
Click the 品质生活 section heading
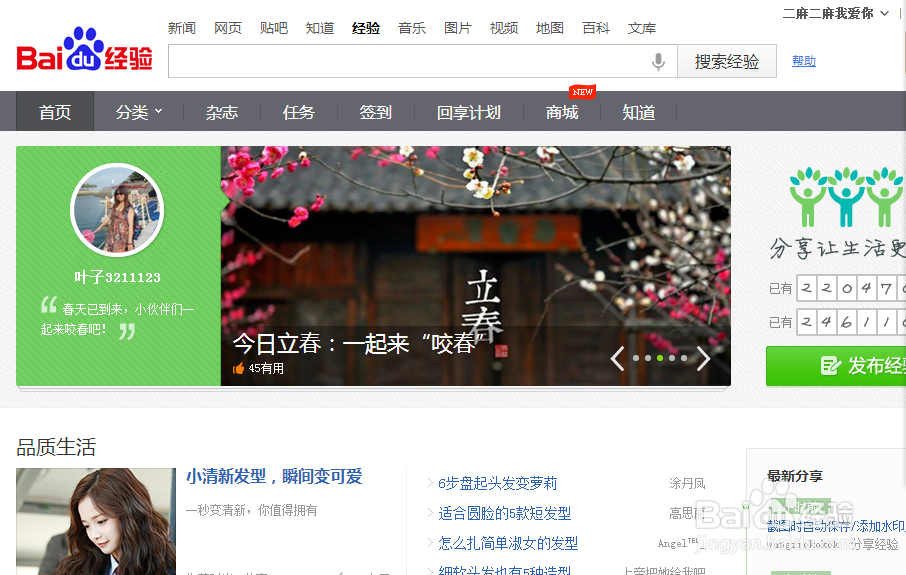point(56,447)
